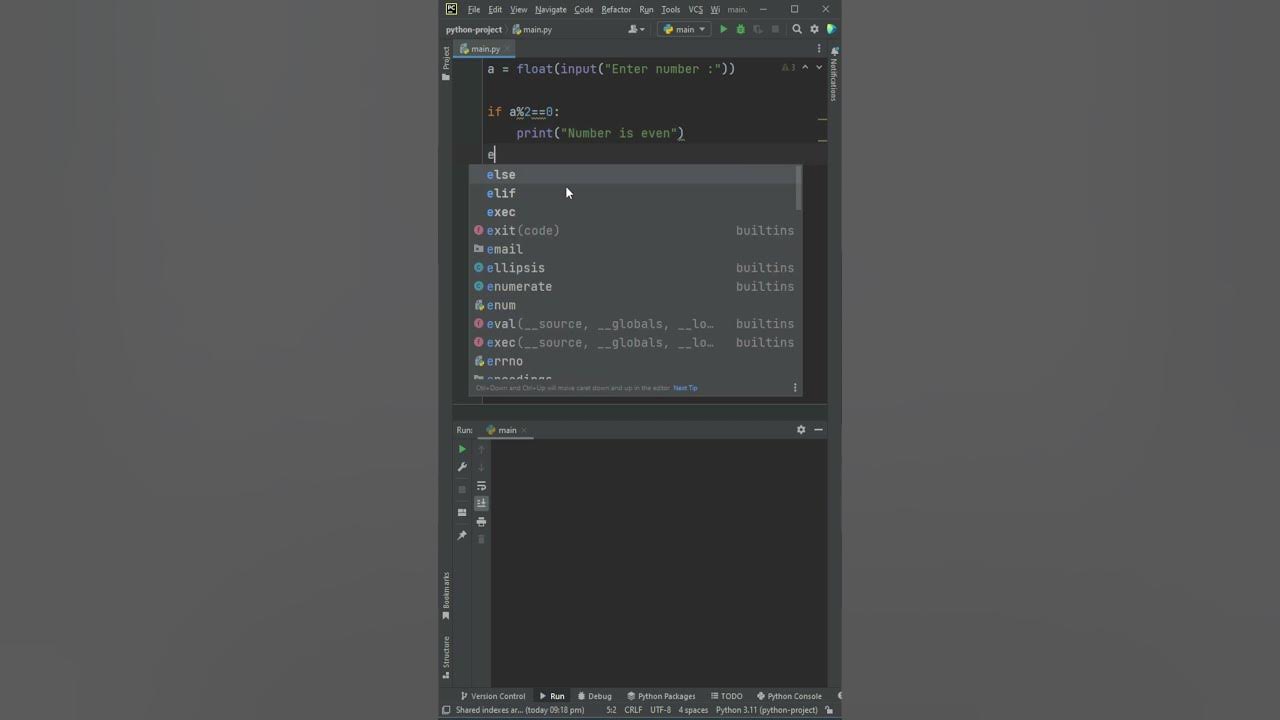Open the Python Console tool window

point(789,696)
